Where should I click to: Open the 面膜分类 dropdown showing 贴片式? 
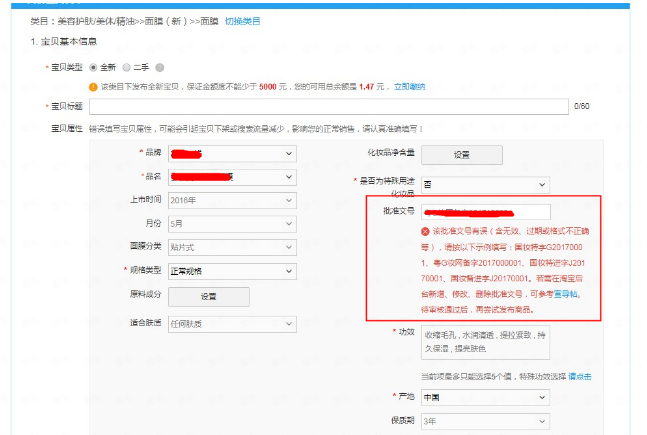(232, 246)
